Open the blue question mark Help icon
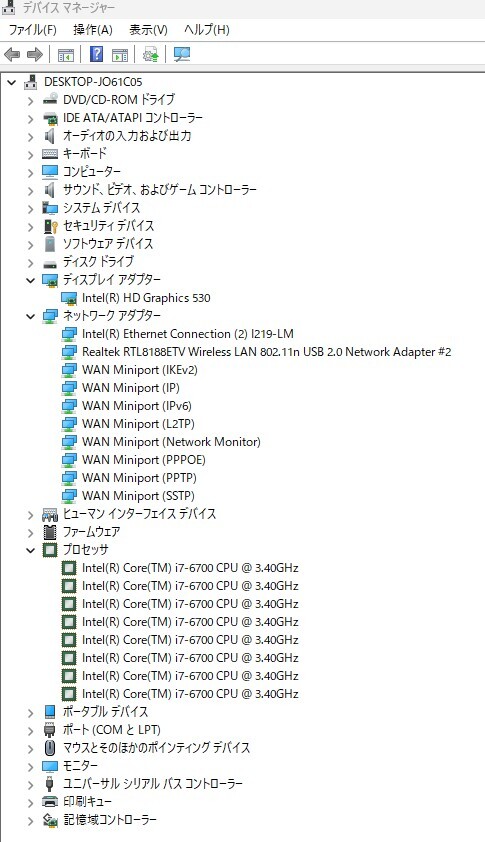 [x=96, y=54]
